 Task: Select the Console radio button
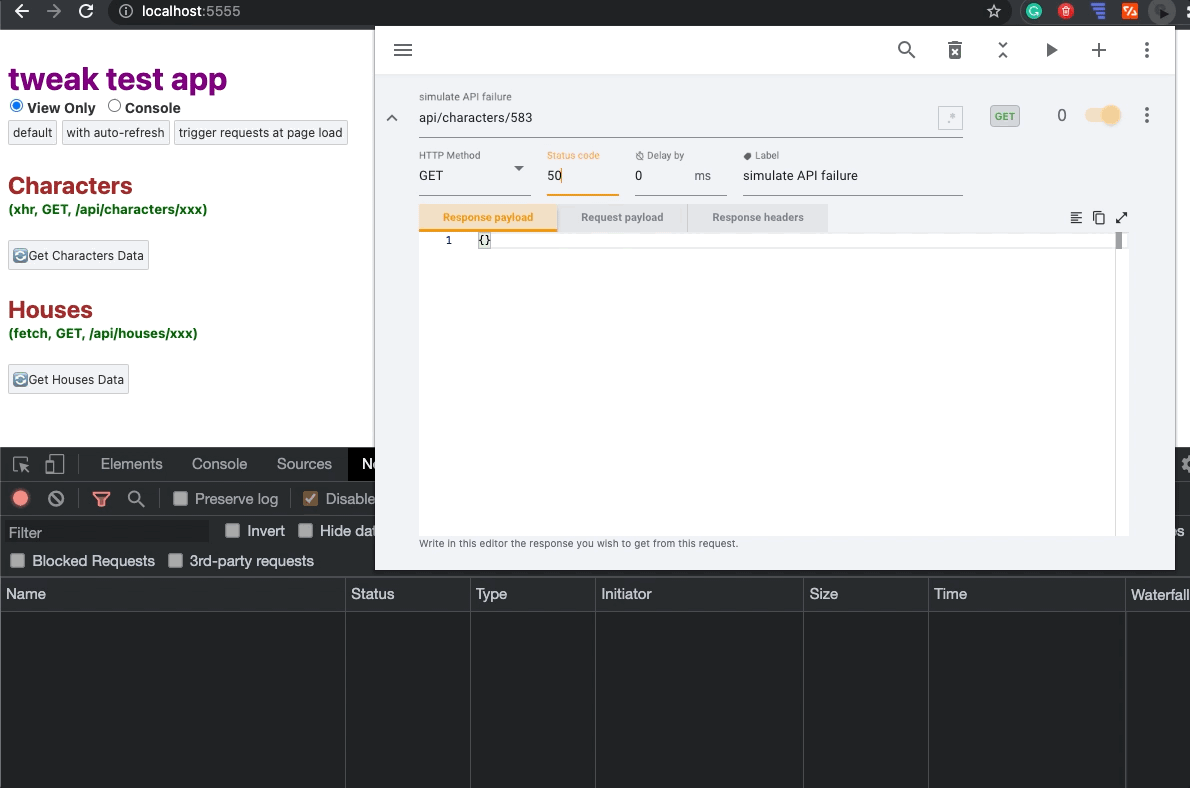(115, 106)
